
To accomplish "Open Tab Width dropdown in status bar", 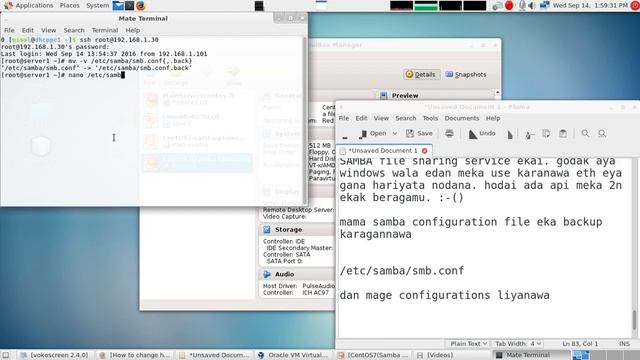I will (518, 344).
